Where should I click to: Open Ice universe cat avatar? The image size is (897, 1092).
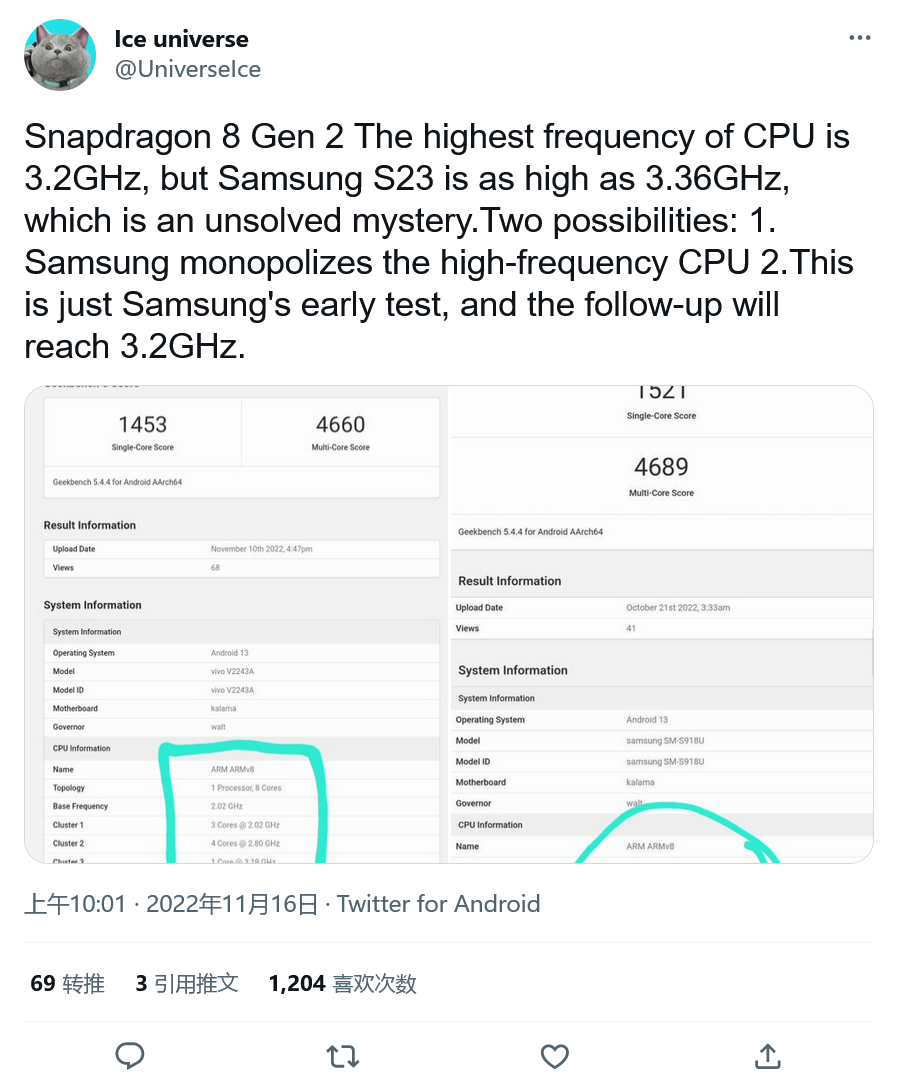click(x=60, y=55)
